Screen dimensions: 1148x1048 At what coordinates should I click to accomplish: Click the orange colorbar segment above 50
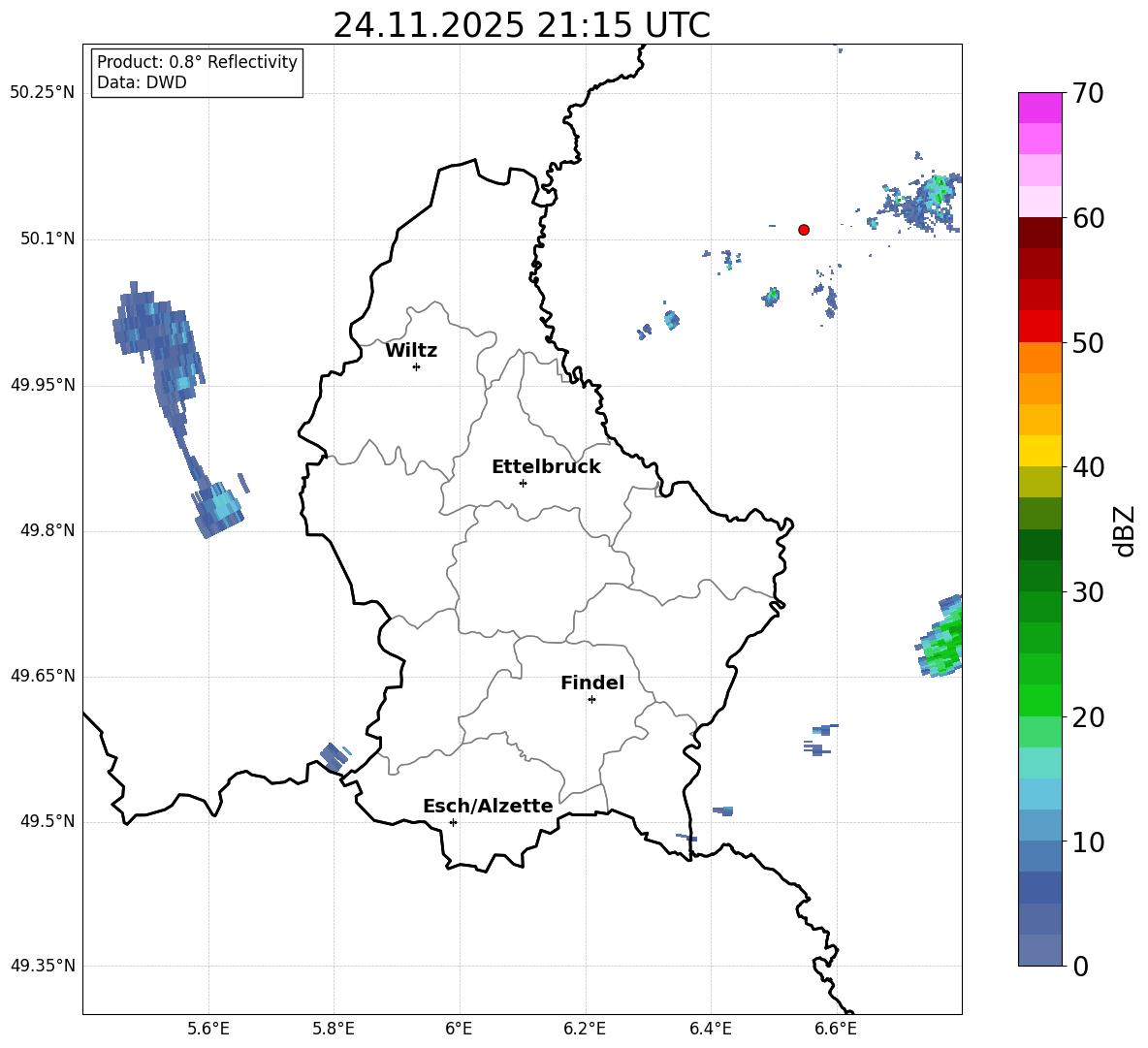1039,357
